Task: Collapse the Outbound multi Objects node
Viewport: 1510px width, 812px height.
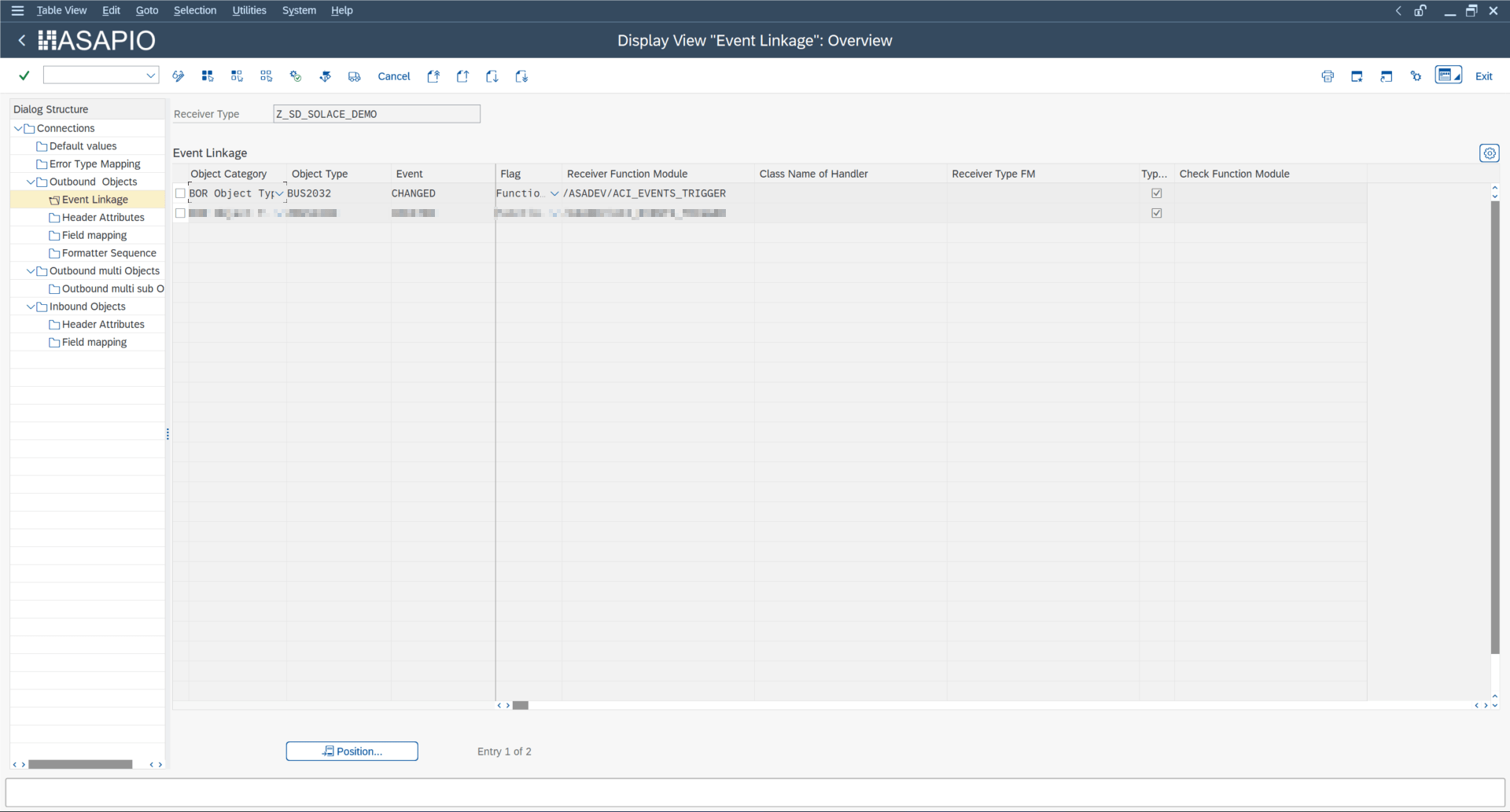Action: 31,270
